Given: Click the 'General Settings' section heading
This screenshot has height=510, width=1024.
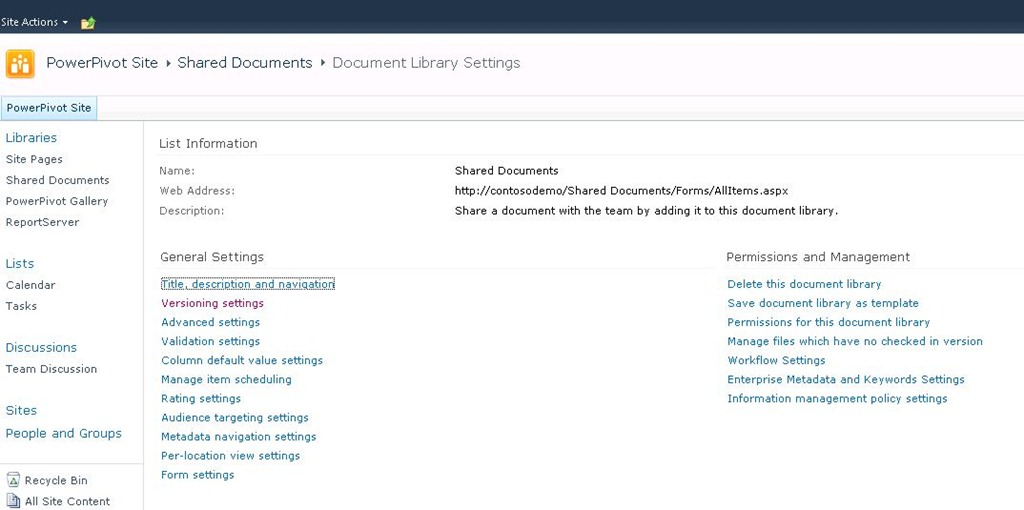Looking at the screenshot, I should [x=212, y=257].
